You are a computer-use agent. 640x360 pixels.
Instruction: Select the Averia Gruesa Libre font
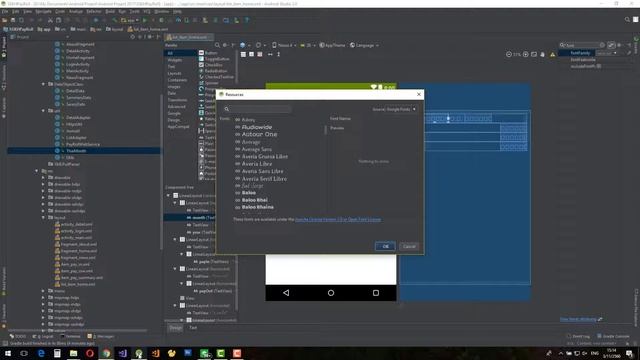tap(264, 157)
